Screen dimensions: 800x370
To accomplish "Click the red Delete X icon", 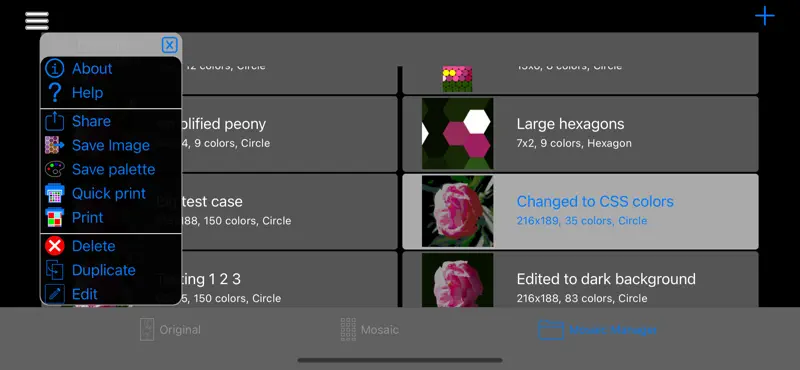I will 55,246.
